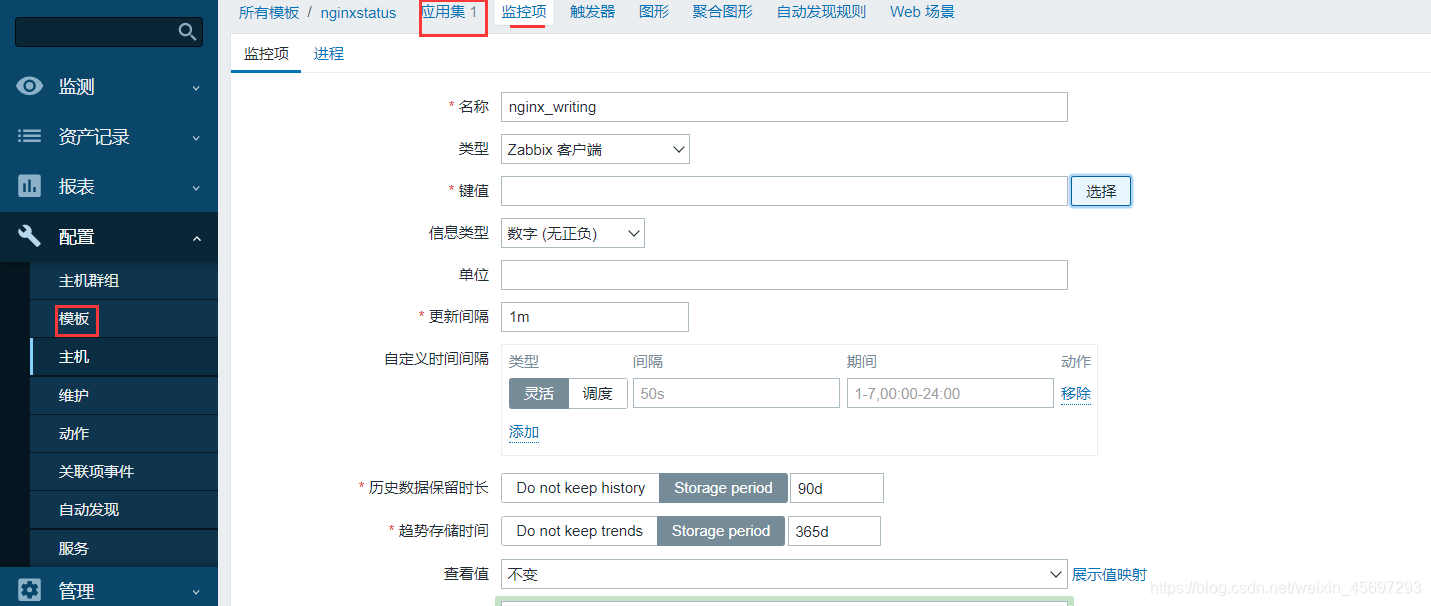Focus the 名称 field containing nginx_writing
The height and width of the screenshot is (606, 1431).
click(784, 107)
